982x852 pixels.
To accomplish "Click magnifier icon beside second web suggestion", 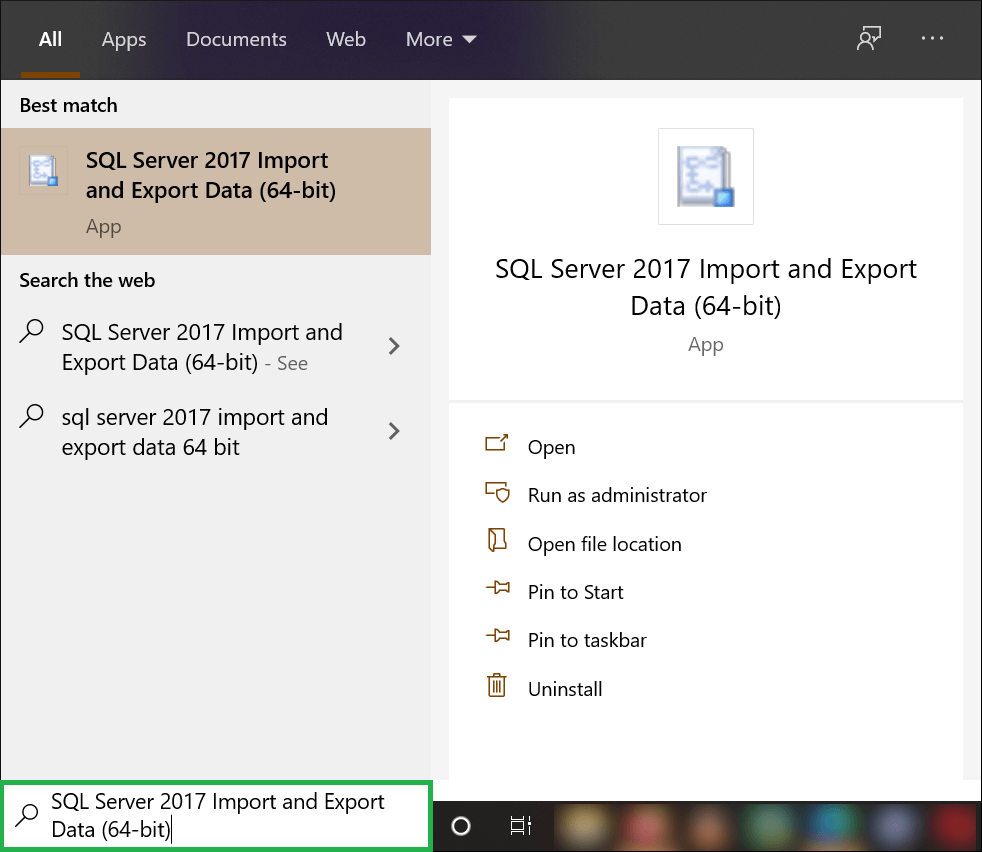I will point(31,416).
